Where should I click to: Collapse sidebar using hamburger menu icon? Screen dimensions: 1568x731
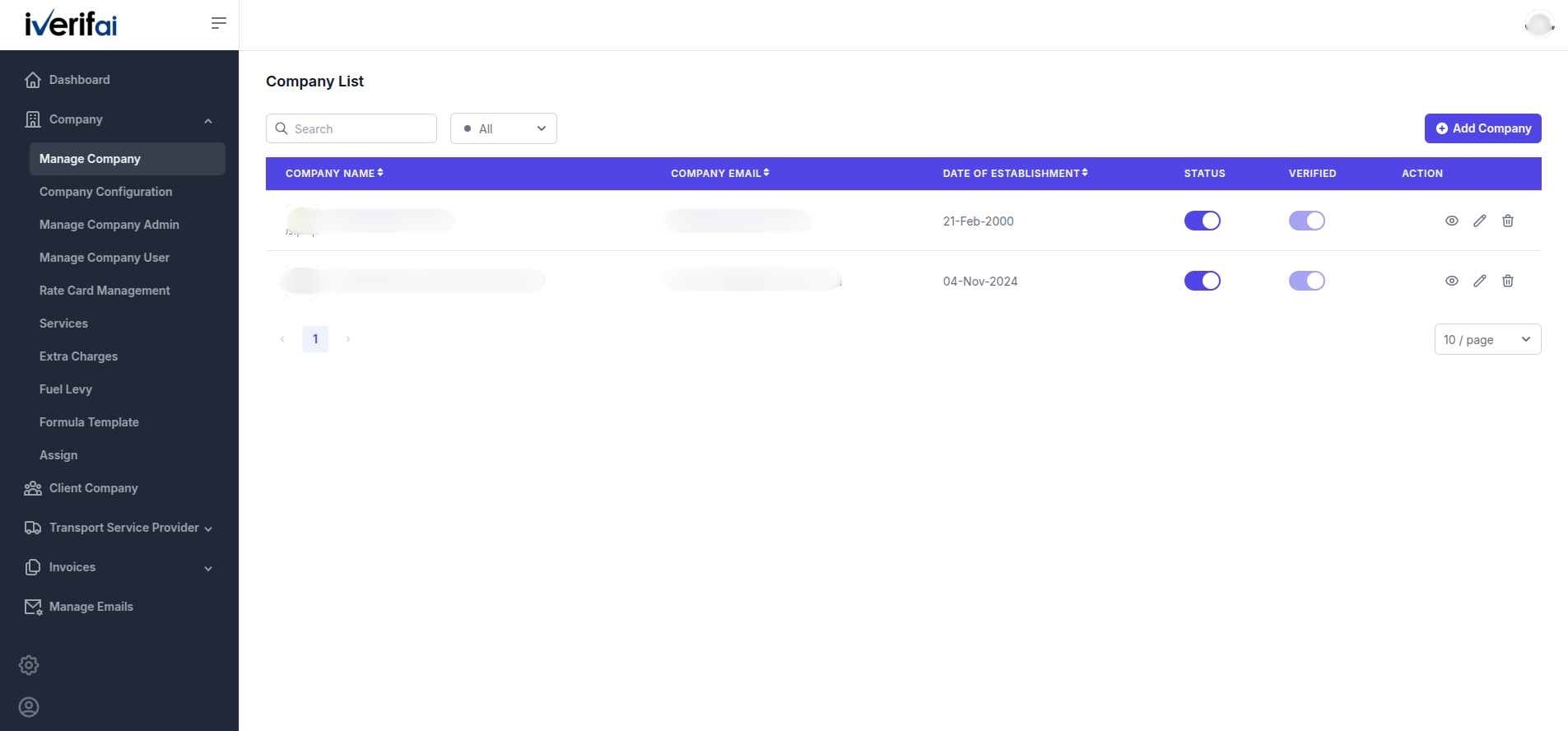pos(218,23)
